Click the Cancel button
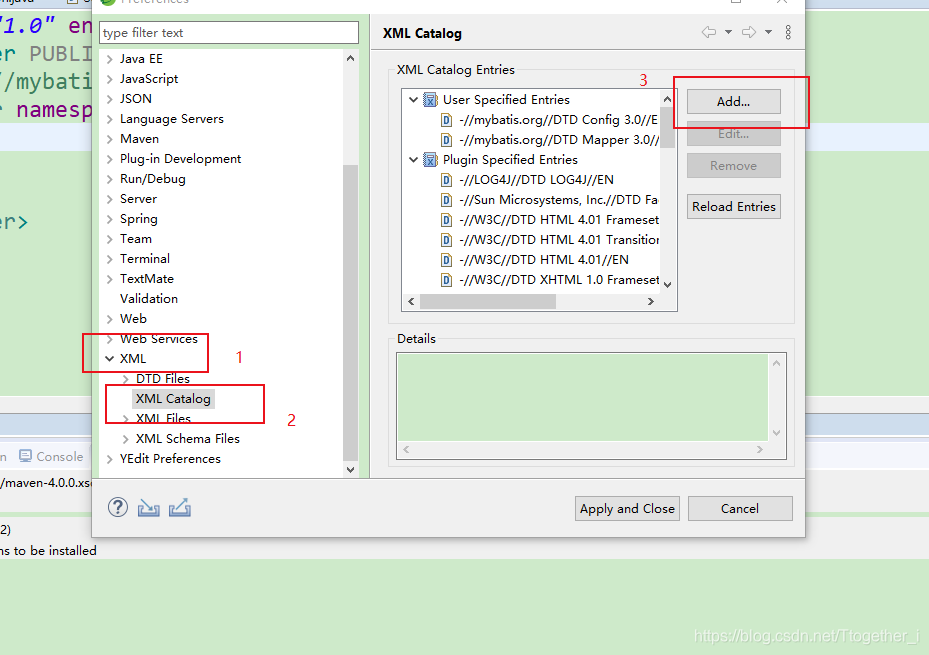The image size is (929, 655). [740, 509]
